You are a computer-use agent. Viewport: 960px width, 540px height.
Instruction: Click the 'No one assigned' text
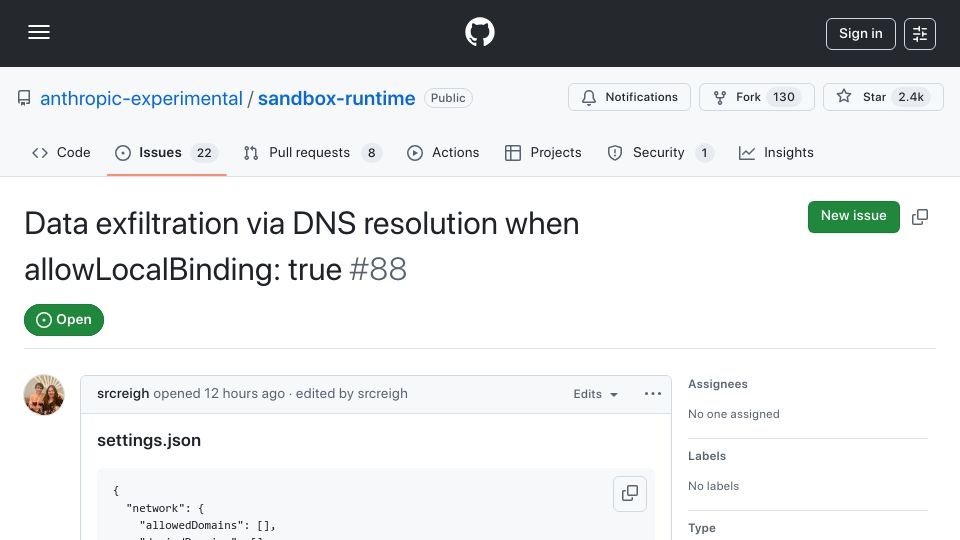pyautogui.click(x=733, y=414)
